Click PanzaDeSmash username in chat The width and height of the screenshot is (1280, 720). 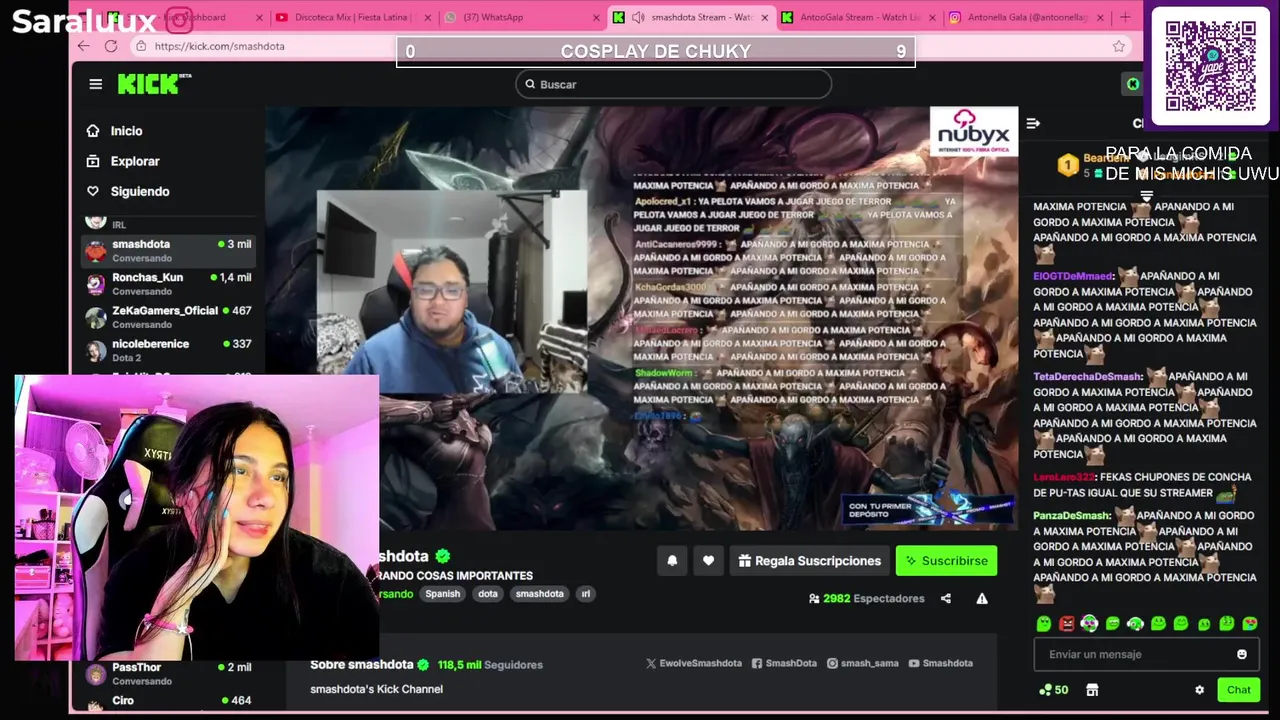[x=1072, y=516]
